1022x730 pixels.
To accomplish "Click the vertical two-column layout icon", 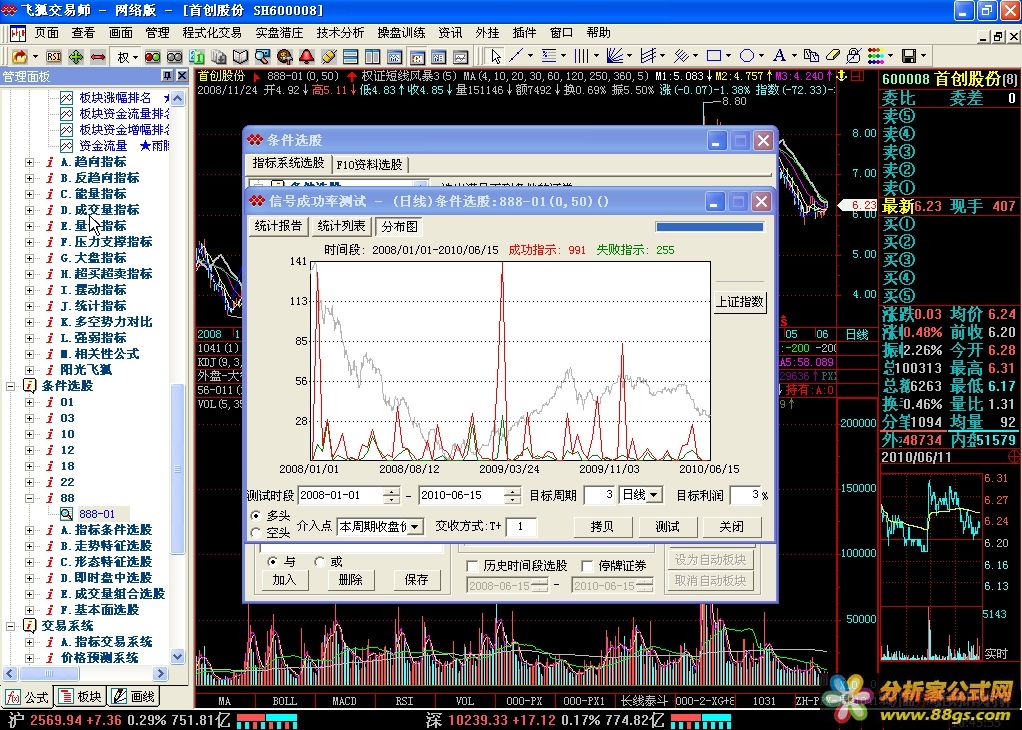I will (373, 57).
